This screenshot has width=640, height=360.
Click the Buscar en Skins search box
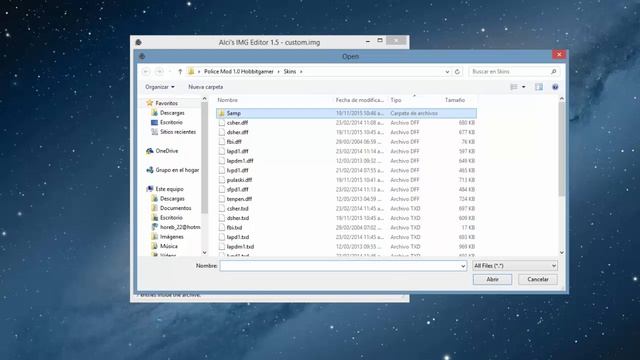(x=514, y=71)
